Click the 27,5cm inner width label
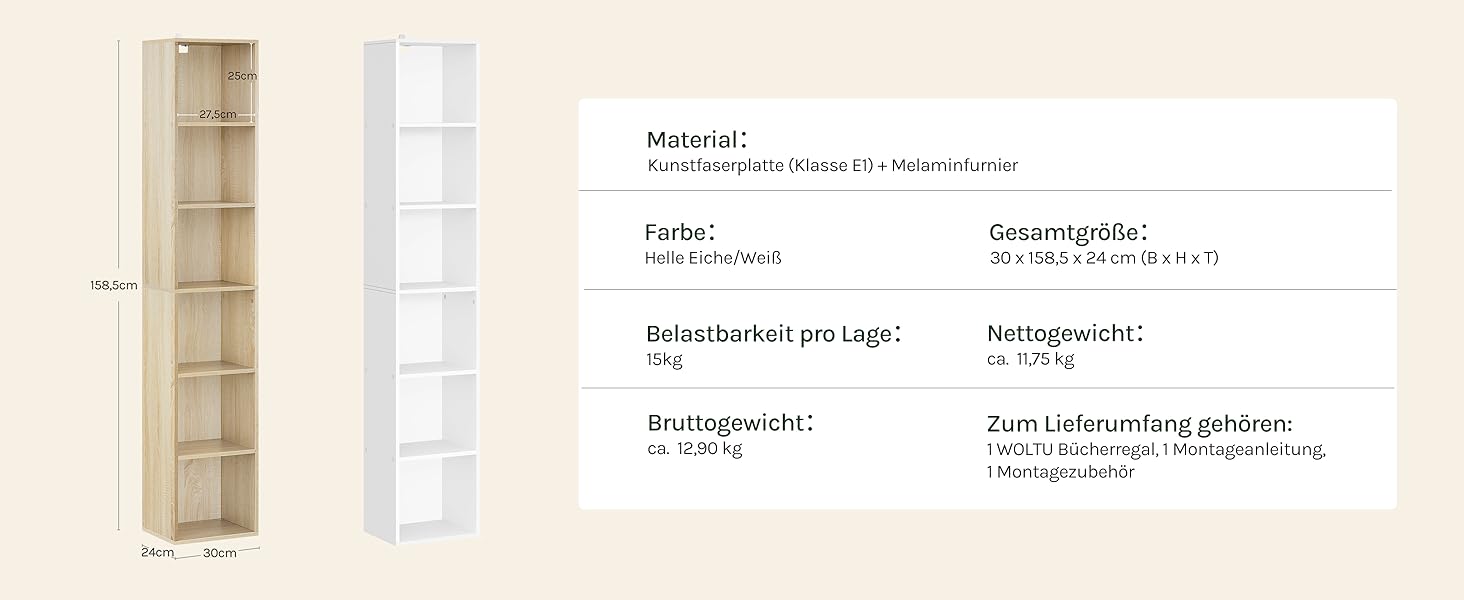Screen dimensions: 1464x600 click(218, 114)
